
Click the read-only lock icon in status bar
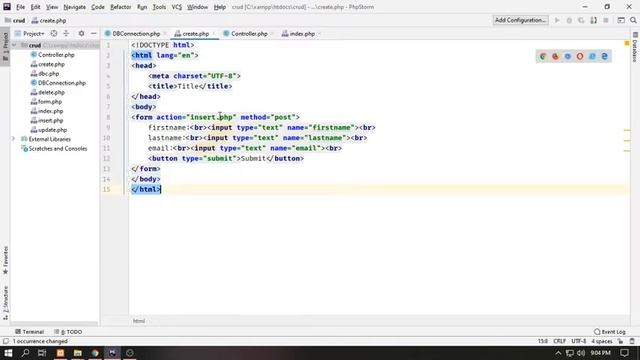point(621,341)
